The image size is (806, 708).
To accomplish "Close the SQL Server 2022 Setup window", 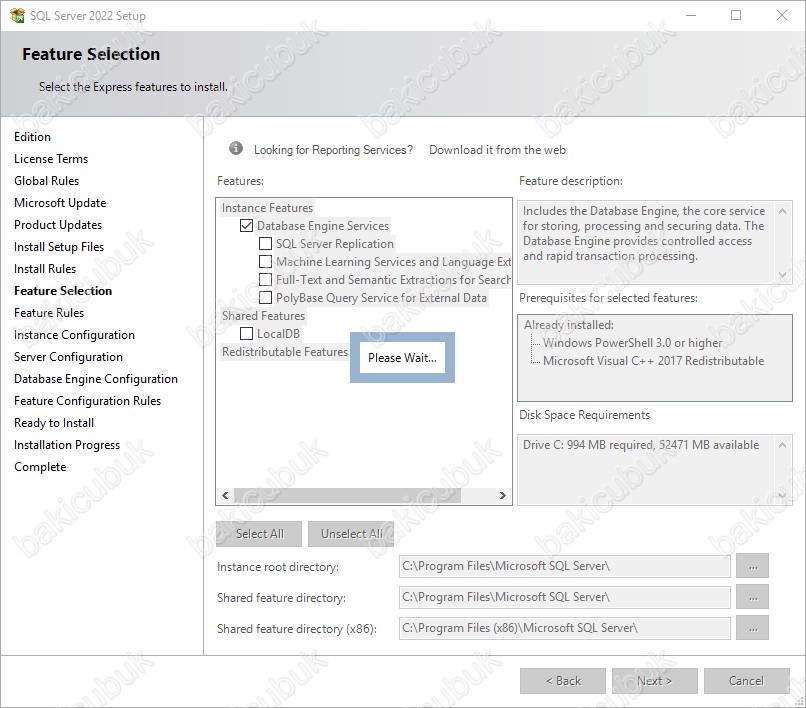I will click(781, 15).
